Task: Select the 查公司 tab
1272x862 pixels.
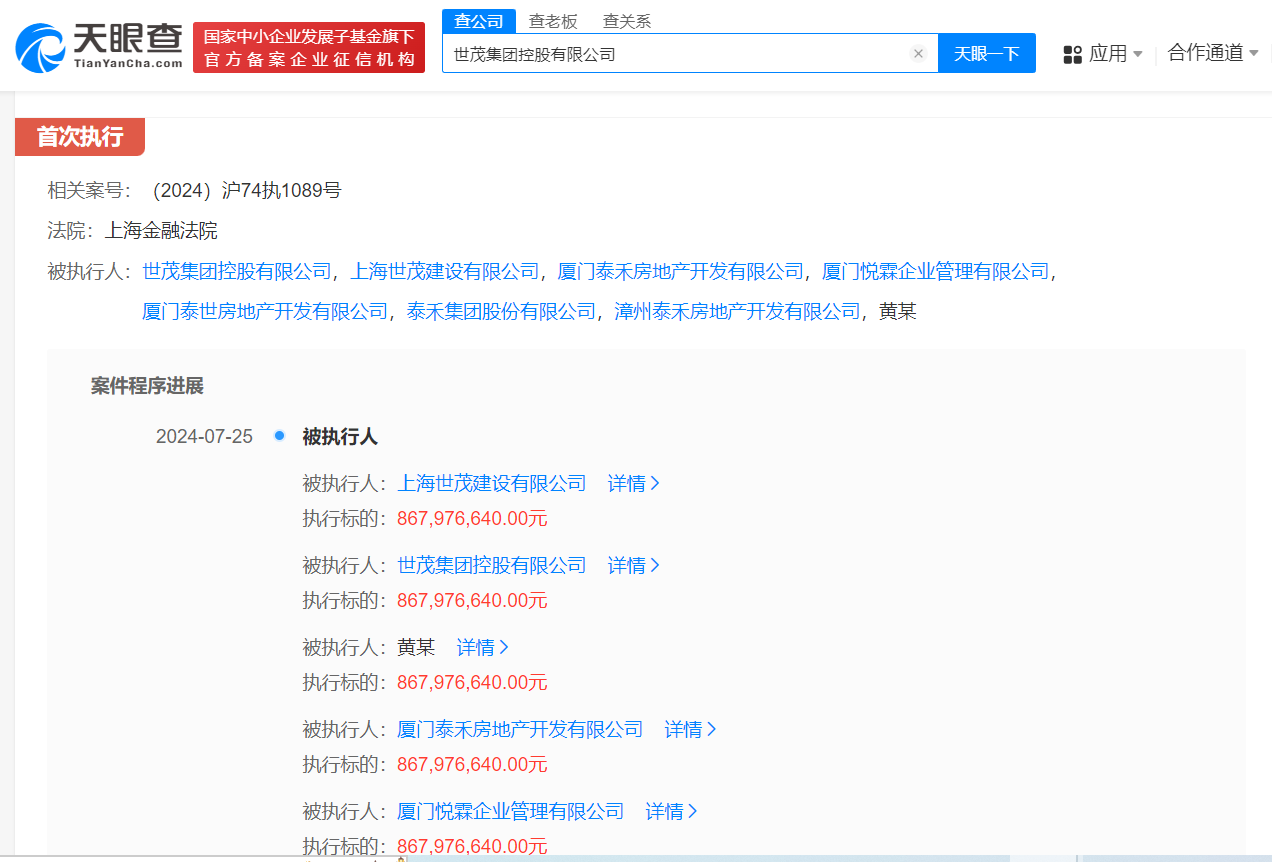Action: 478,20
